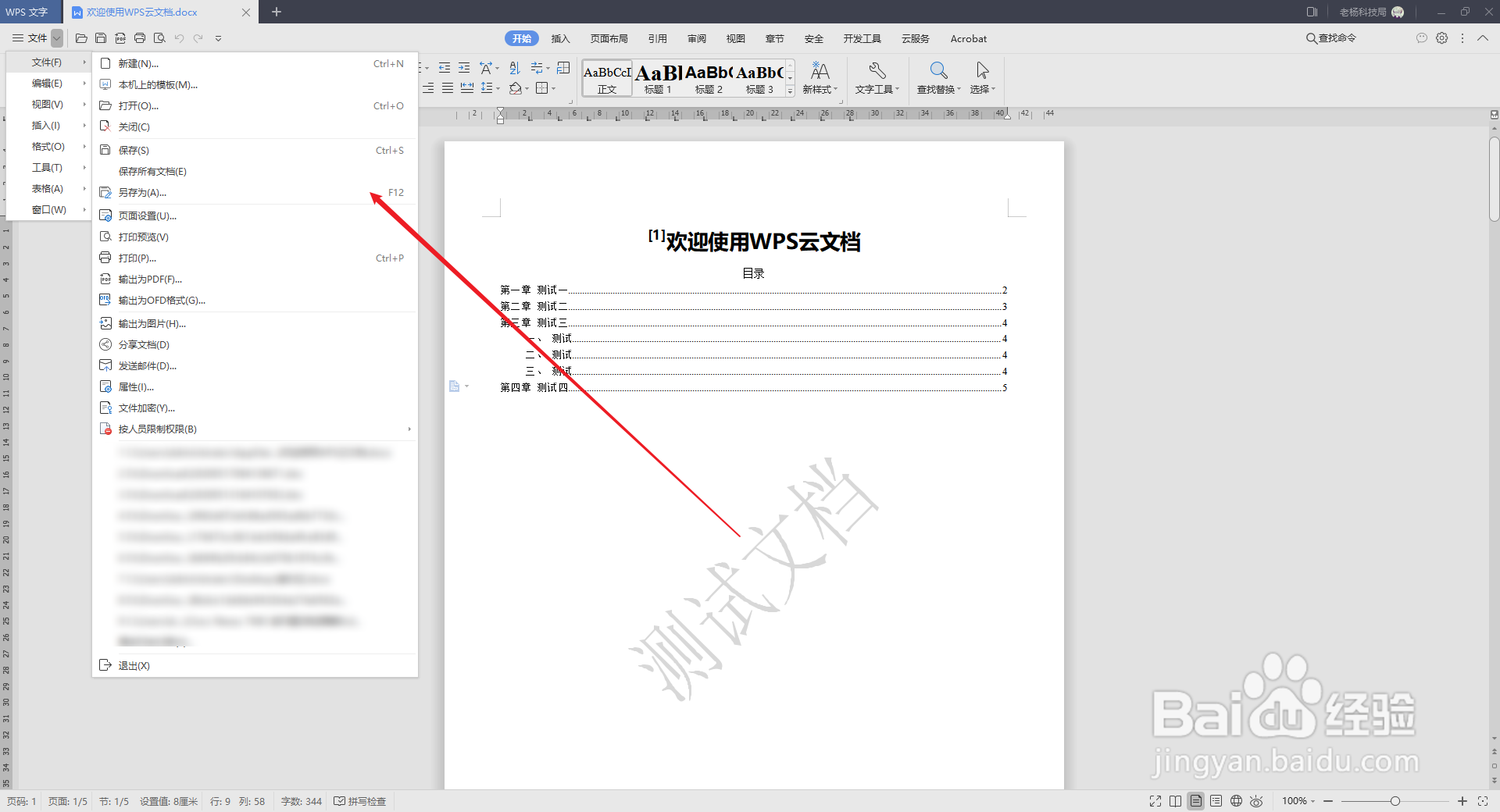This screenshot has width=1500, height=812.
Task: Open Print Preview from quick access toolbar
Action: [x=160, y=37]
